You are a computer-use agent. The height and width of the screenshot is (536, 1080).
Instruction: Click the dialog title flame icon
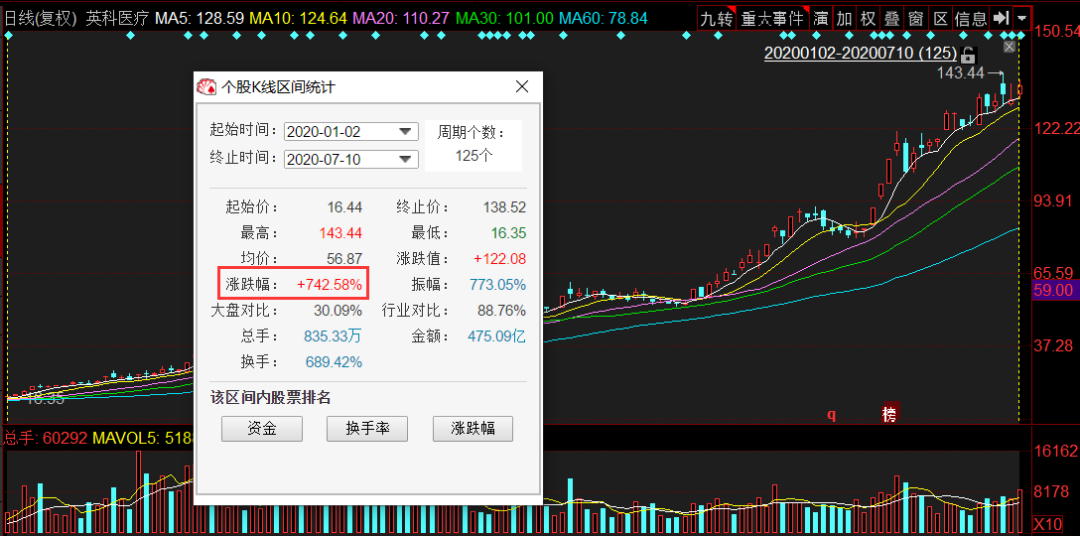coord(206,87)
